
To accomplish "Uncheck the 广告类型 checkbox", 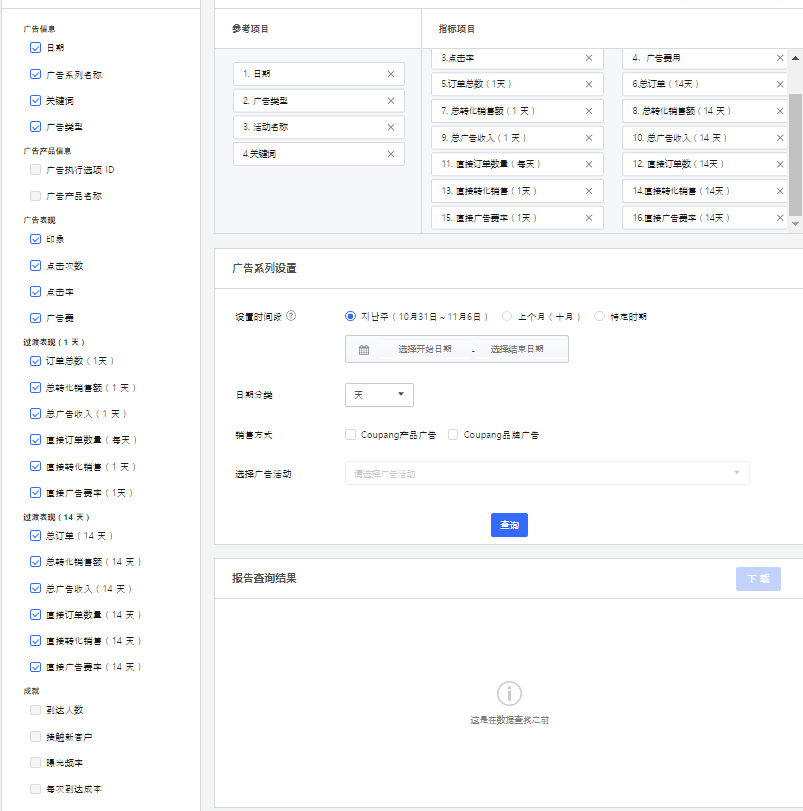I will 35,127.
